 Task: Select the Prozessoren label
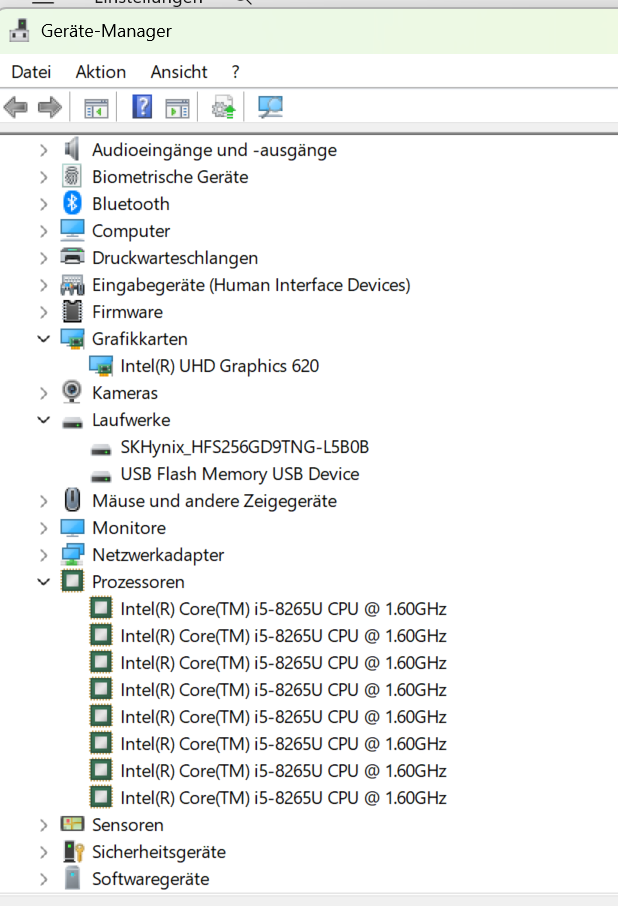139,581
